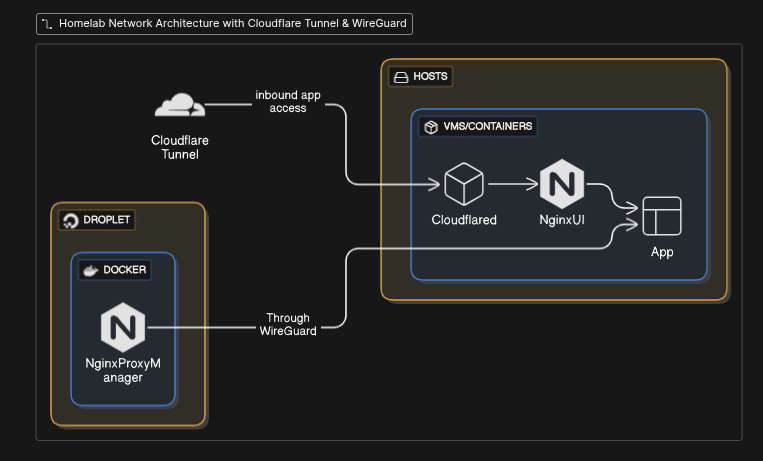Click the 'inbound app access' edge label

(288, 102)
